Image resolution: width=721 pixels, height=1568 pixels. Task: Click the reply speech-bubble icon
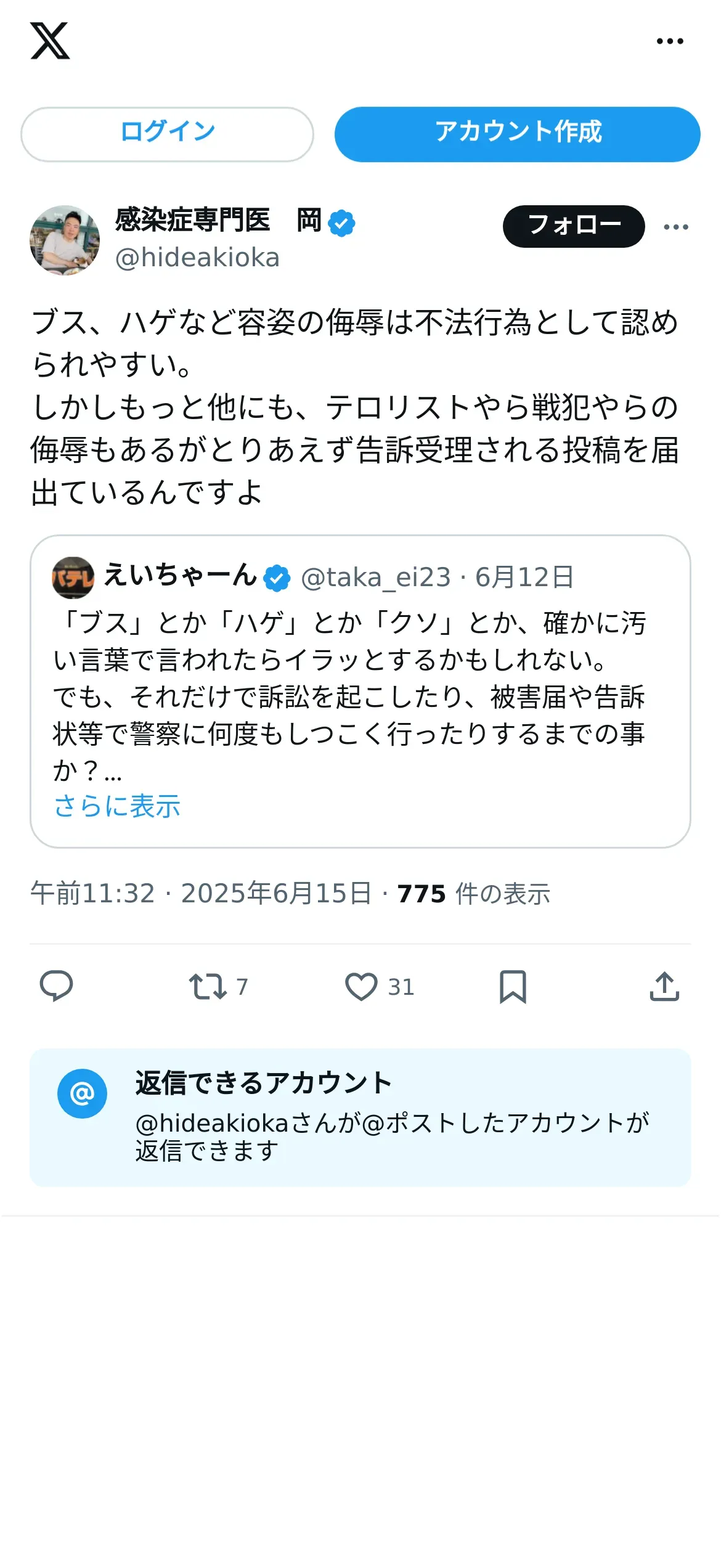click(x=56, y=986)
